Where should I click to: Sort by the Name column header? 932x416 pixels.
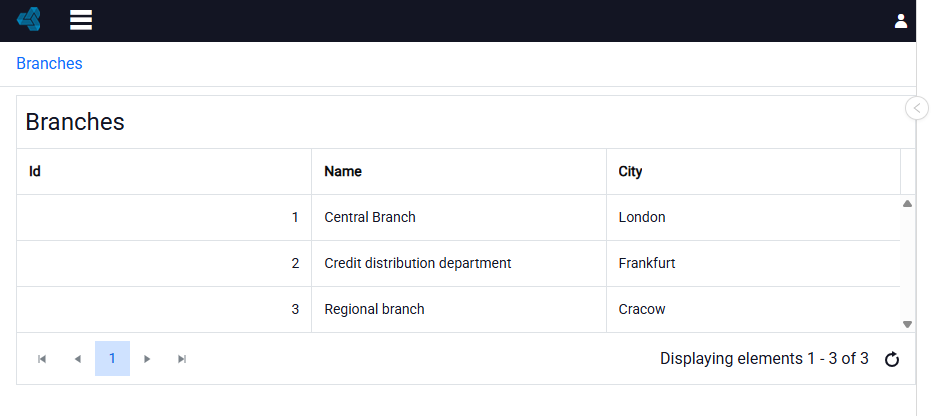pyautogui.click(x=459, y=171)
